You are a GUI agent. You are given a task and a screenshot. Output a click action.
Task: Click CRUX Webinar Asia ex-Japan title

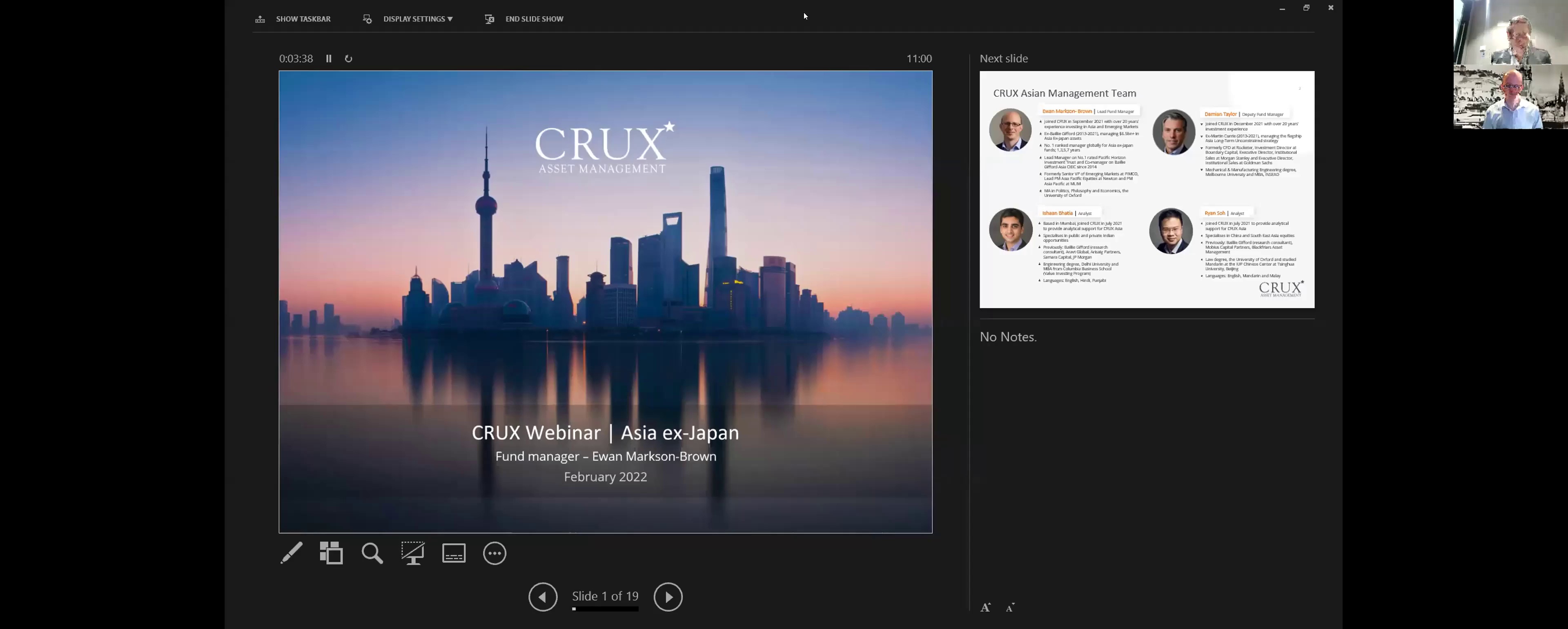606,432
